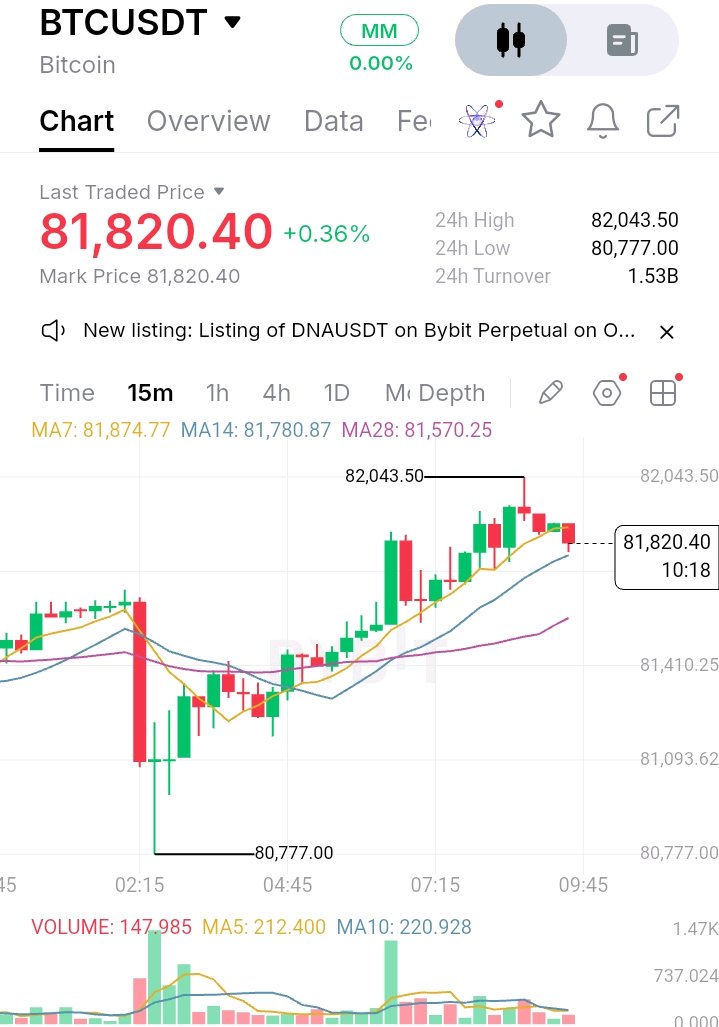Open the More intervals option

tap(397, 393)
